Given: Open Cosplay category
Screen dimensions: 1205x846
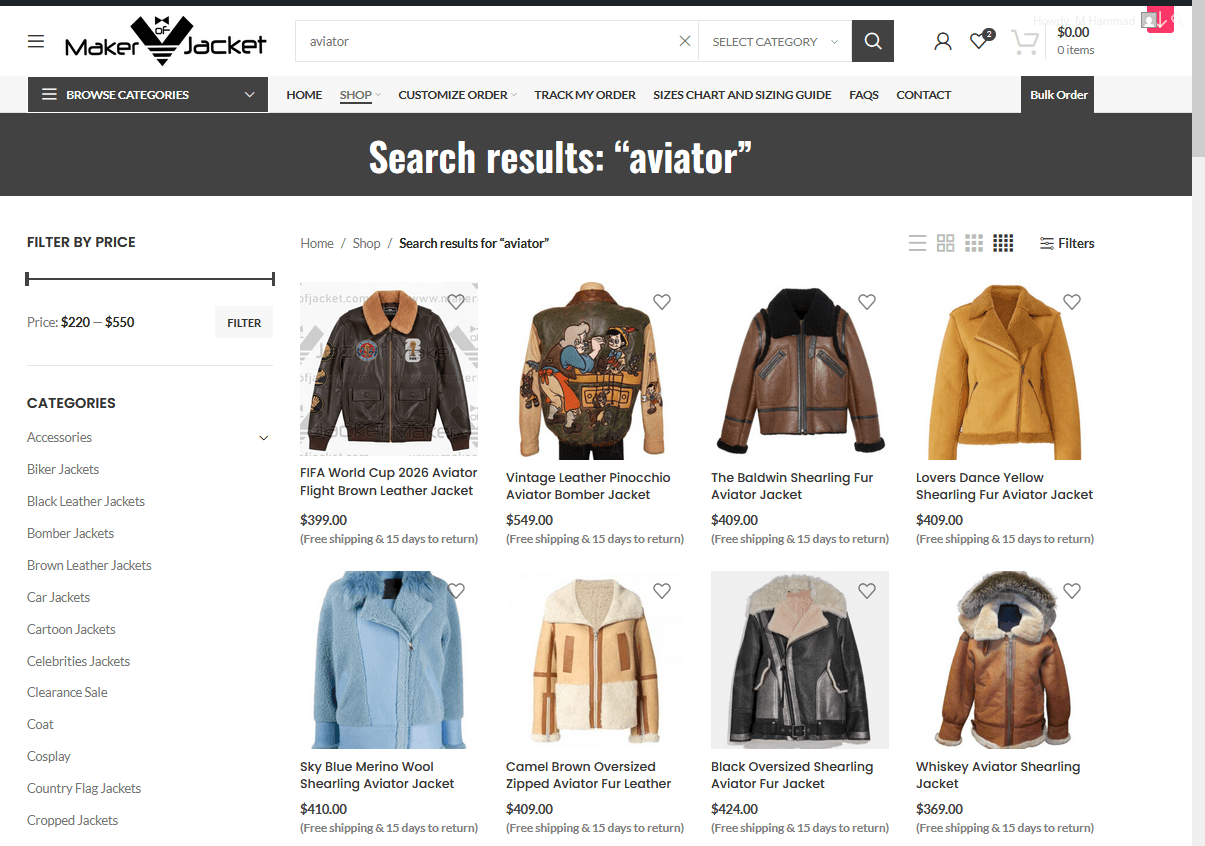Looking at the screenshot, I should click(x=49, y=756).
